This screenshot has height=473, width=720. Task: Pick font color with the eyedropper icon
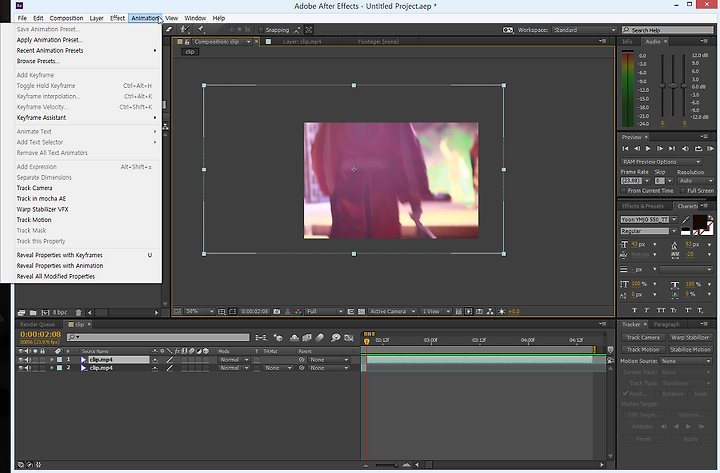(686, 220)
